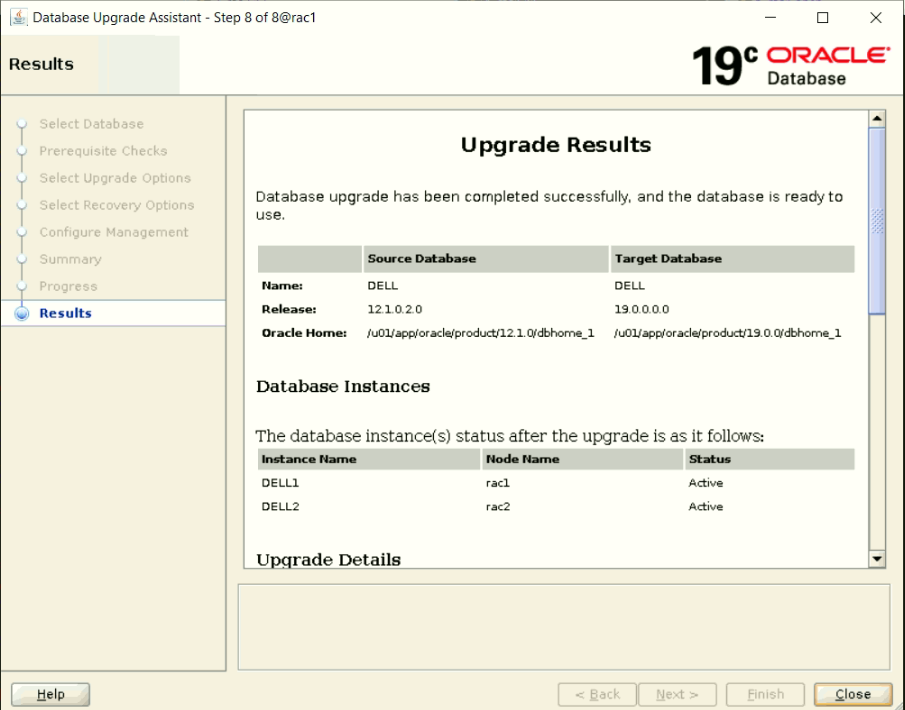Click the Oracle 19c Database logo

(x=791, y=65)
